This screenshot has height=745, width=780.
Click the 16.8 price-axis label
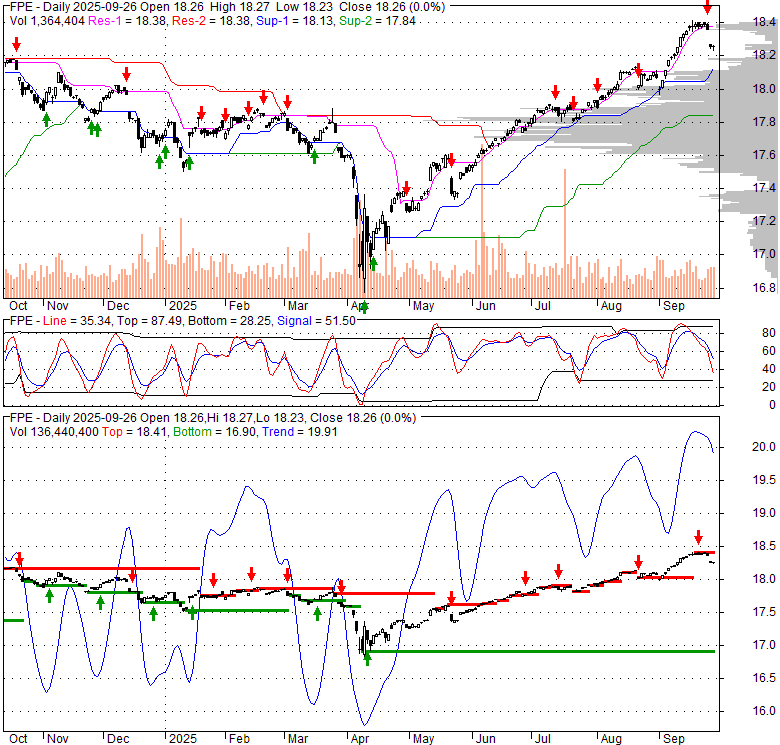tap(764, 288)
